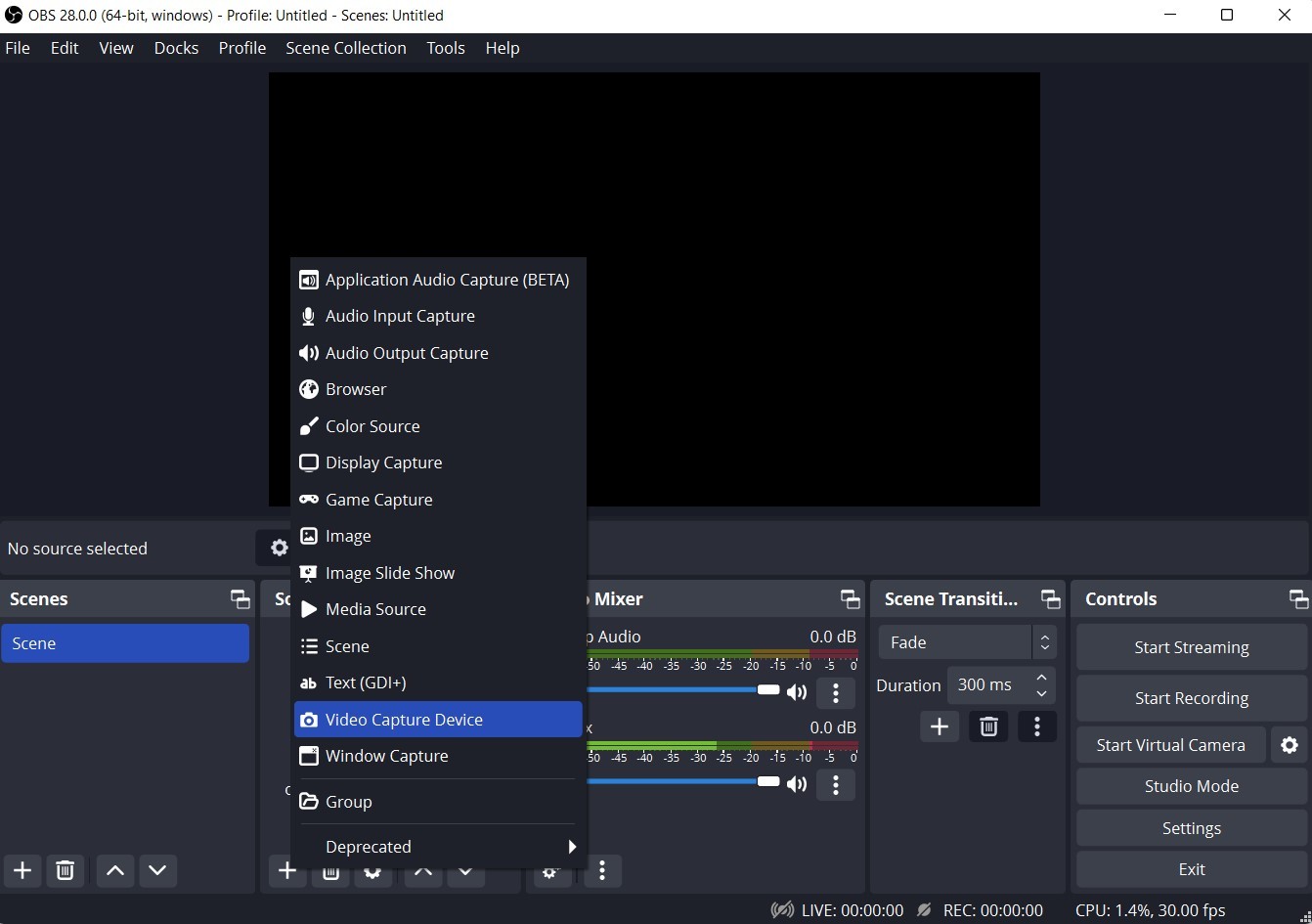Remove the transition using the trash button

[x=988, y=726]
